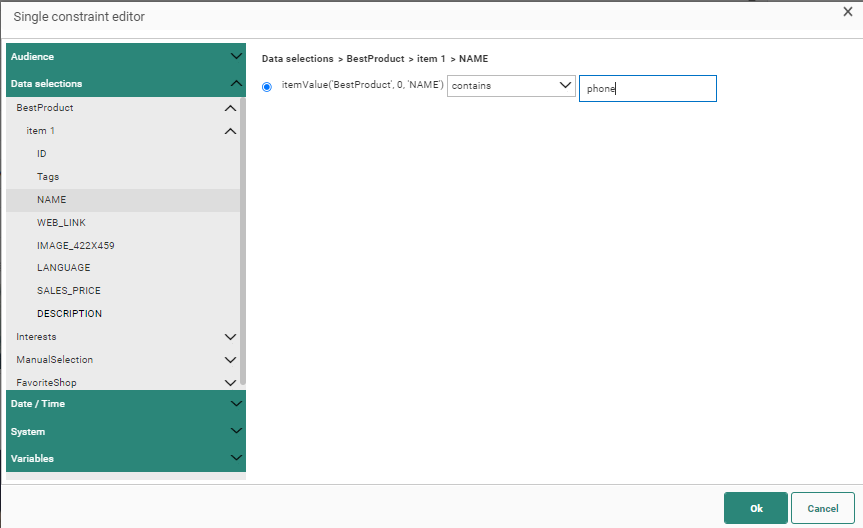The image size is (863, 528).
Task: Select the SALES_PRICE field
Action: pos(69,291)
